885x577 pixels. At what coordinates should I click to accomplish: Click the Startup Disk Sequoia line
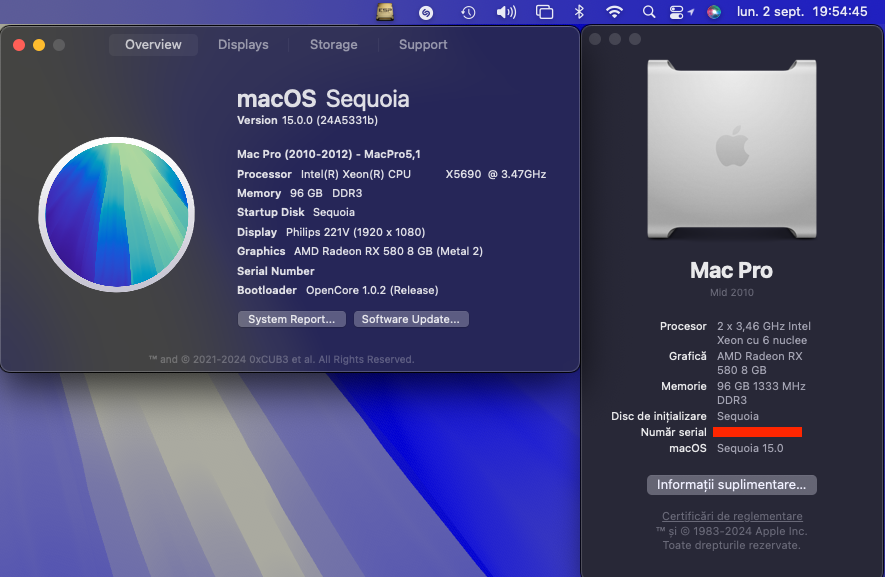point(296,212)
